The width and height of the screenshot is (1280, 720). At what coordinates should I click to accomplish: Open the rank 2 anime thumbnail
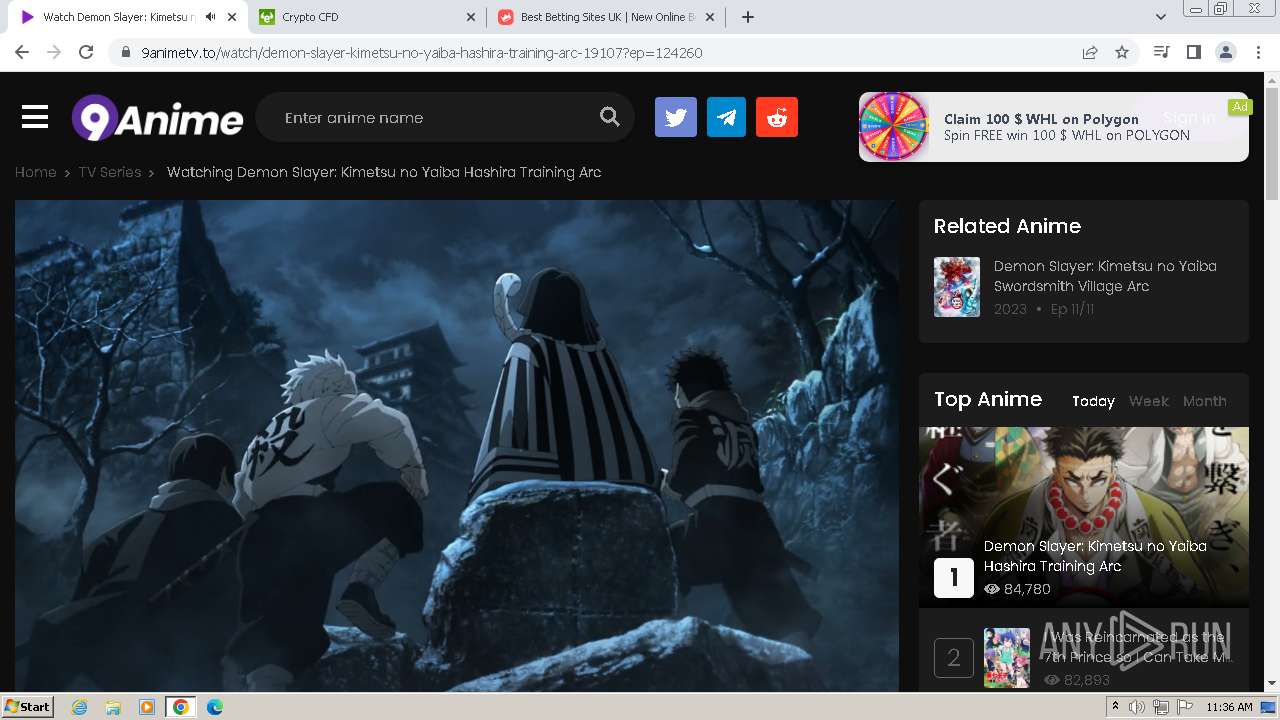(x=1007, y=658)
